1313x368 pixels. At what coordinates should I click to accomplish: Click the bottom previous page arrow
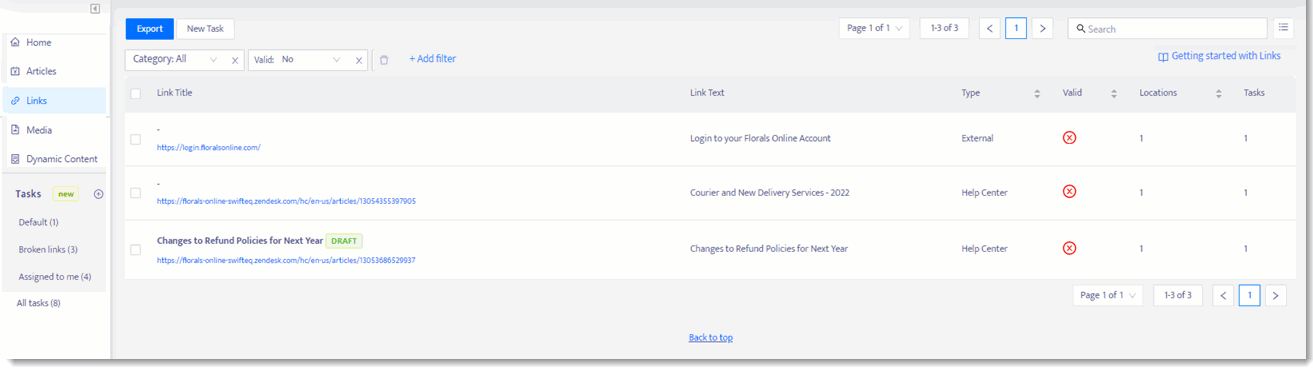tap(1223, 295)
